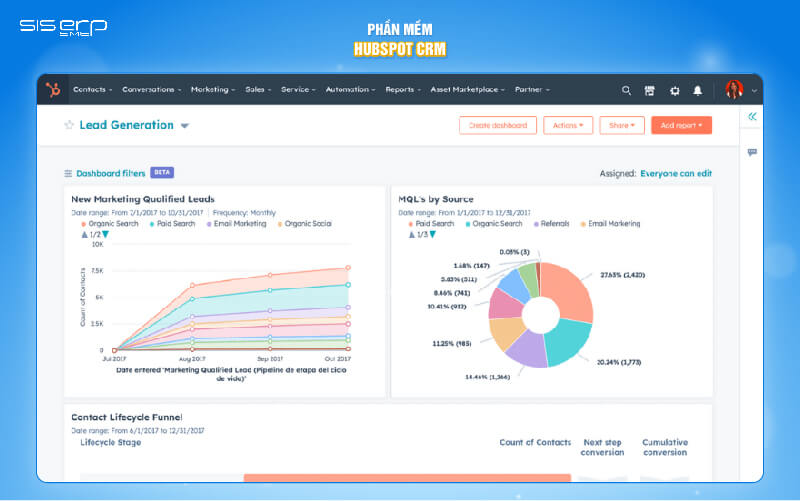Image resolution: width=800 pixels, height=501 pixels.
Task: Open the Service menu
Action: tap(298, 89)
